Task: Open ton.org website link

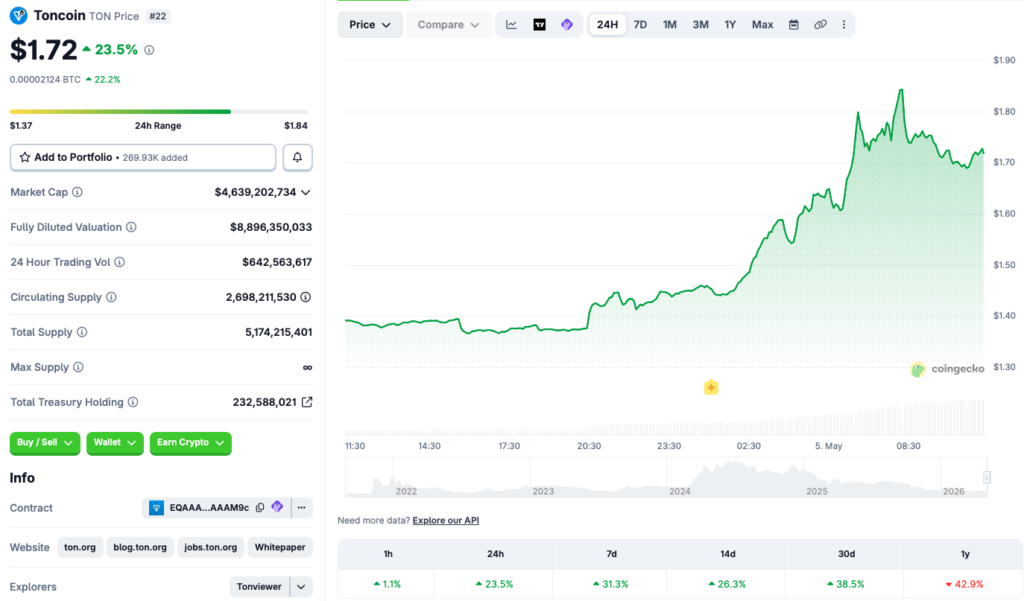Action: click(80, 547)
